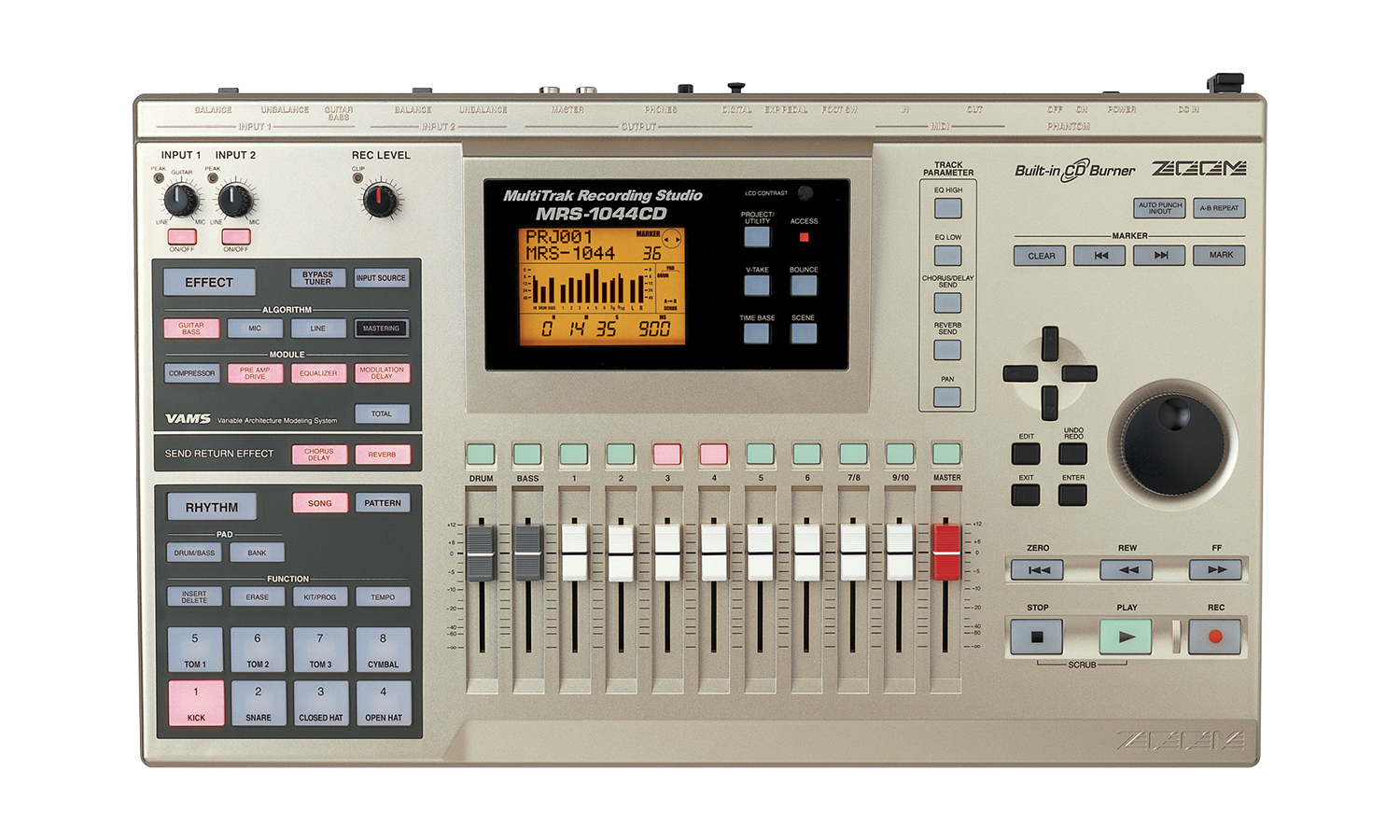
Task: Click the large EFFECT key
Action: click(210, 282)
